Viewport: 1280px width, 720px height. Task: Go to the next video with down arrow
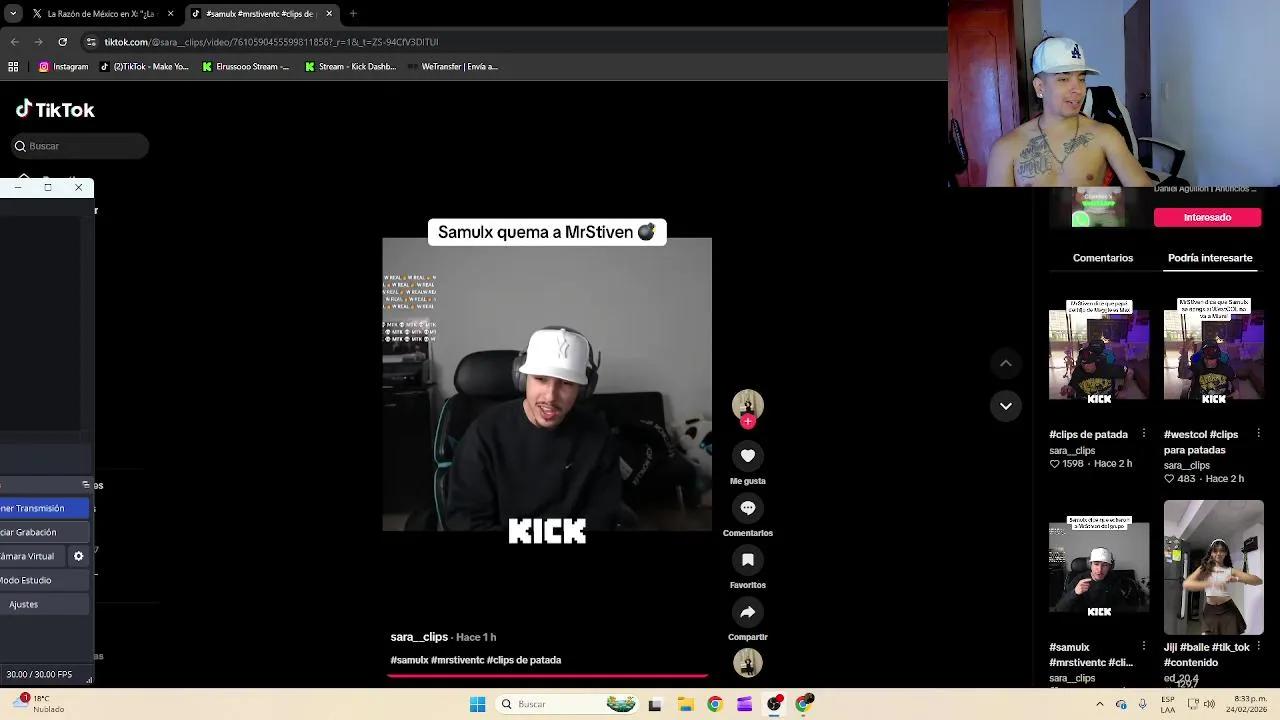tap(1005, 406)
